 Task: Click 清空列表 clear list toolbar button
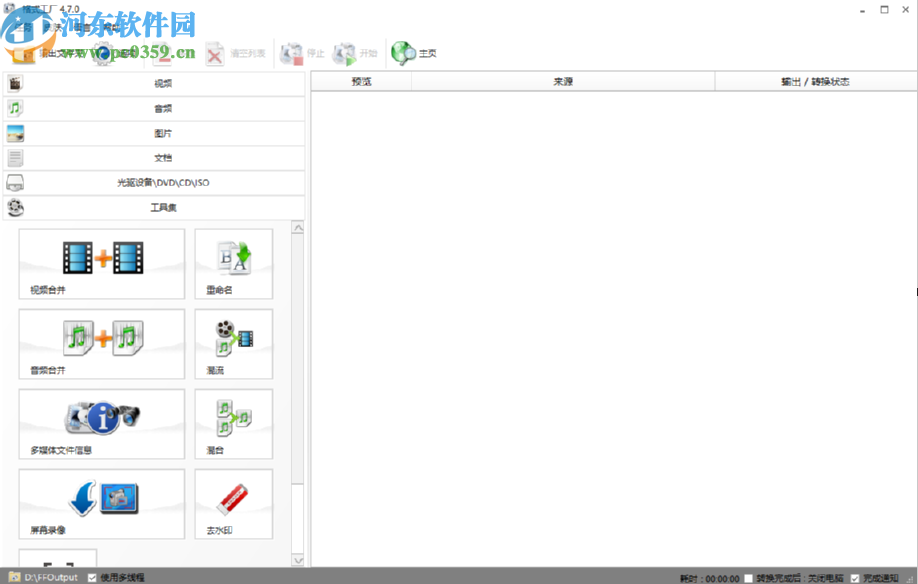click(x=235, y=54)
